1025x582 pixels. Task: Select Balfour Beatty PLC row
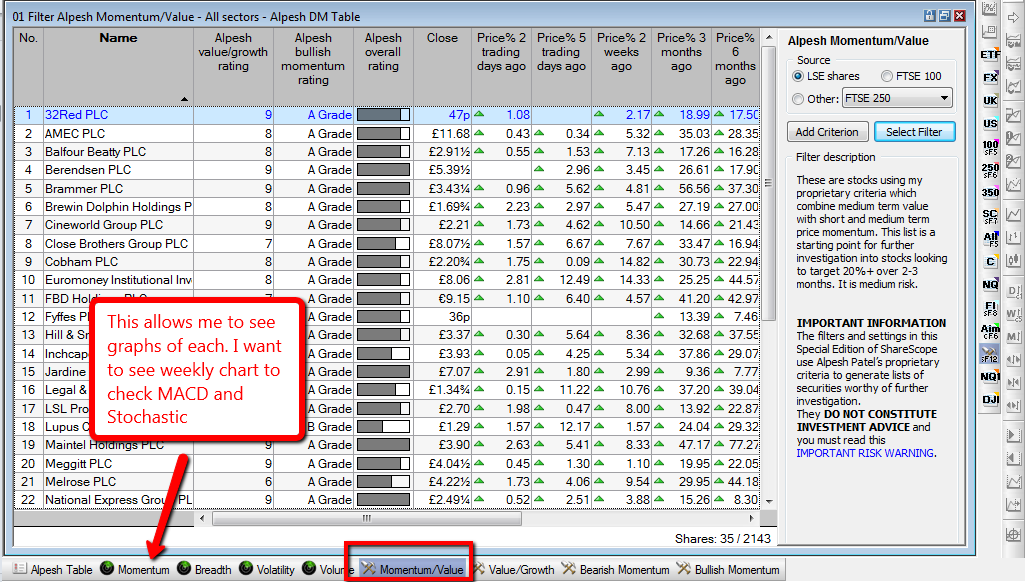coord(387,152)
